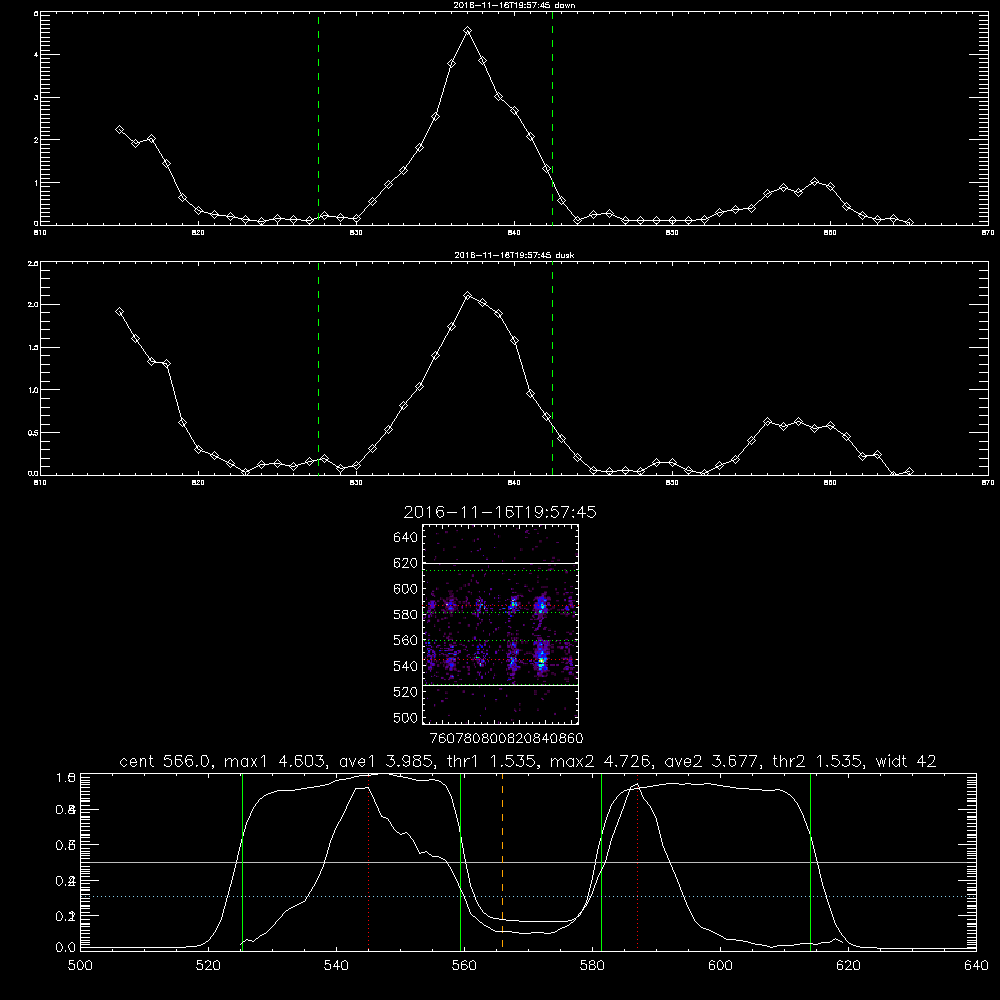Click bottom plot x-axis label 520
The height and width of the screenshot is (1000, 1000).
[x=208, y=966]
